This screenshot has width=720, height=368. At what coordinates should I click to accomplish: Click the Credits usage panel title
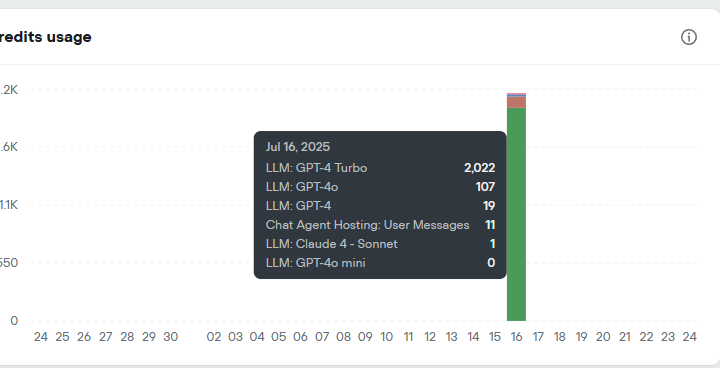click(x=45, y=37)
